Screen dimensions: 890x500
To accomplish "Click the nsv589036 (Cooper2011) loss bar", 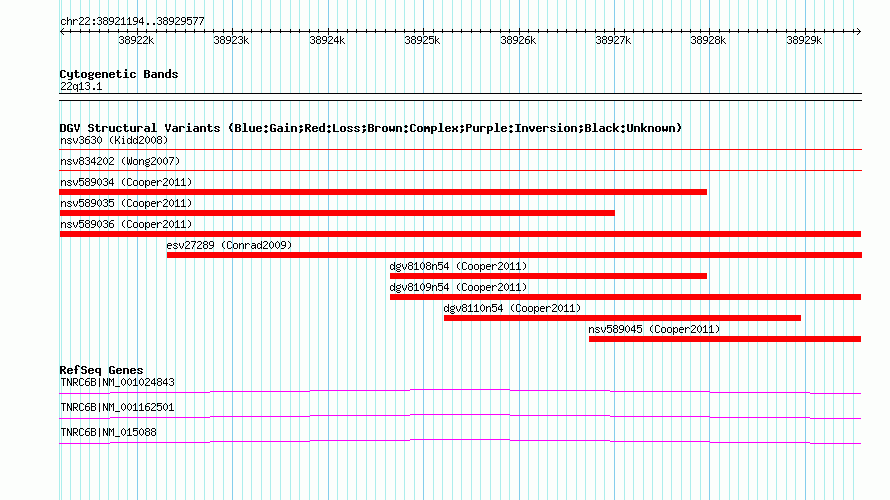I will tap(460, 234).
